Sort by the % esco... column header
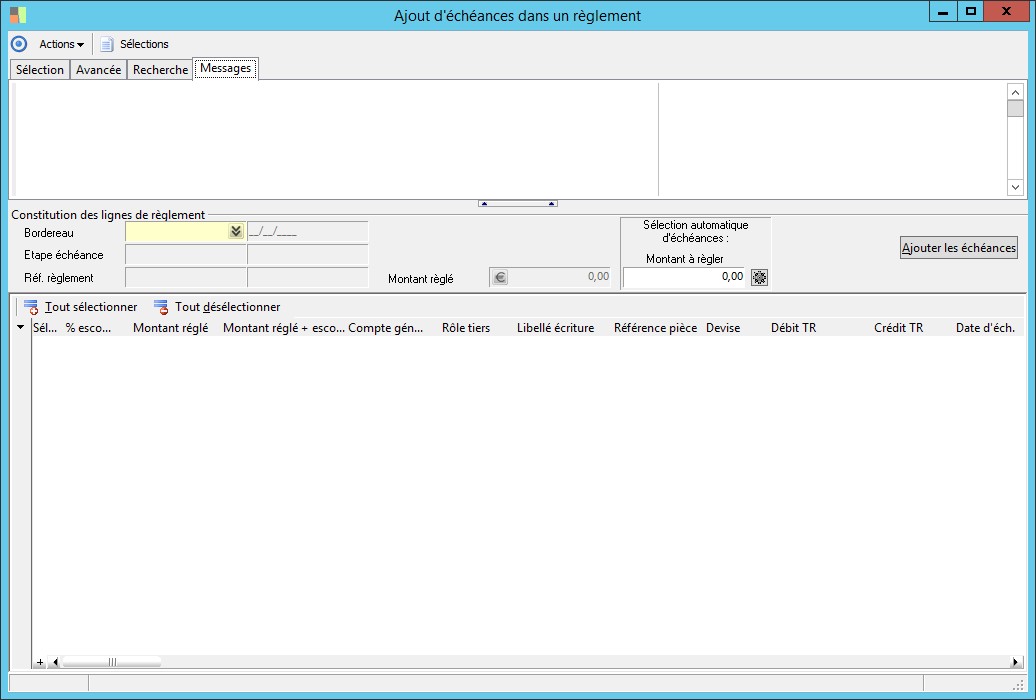 pyautogui.click(x=89, y=328)
